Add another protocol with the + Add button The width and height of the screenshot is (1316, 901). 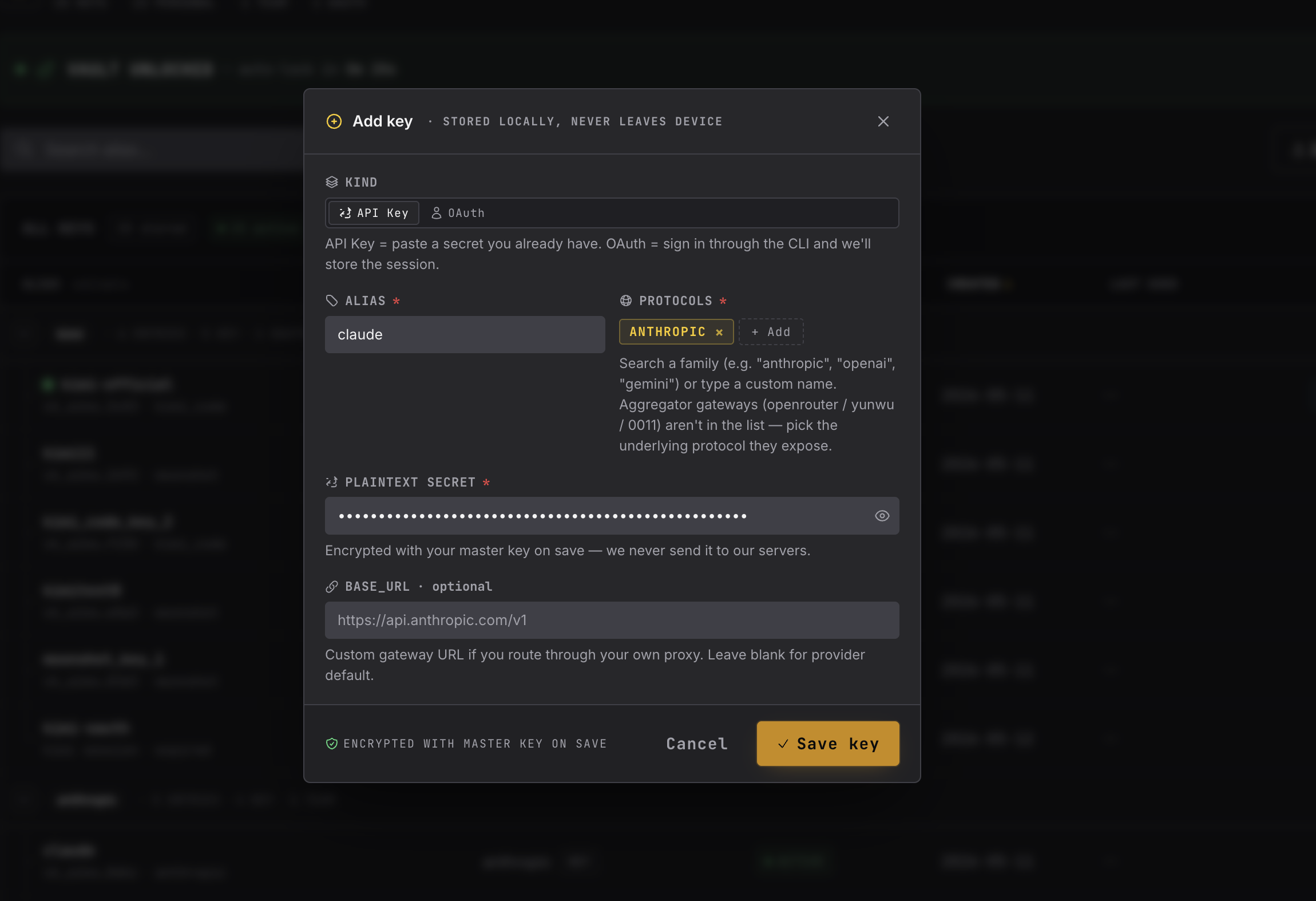pyautogui.click(x=771, y=332)
